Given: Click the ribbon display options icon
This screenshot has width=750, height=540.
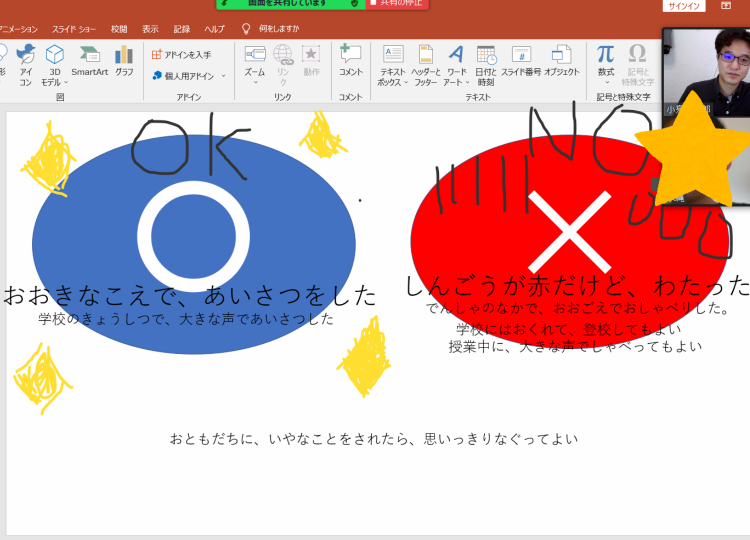Looking at the screenshot, I should (726, 6).
